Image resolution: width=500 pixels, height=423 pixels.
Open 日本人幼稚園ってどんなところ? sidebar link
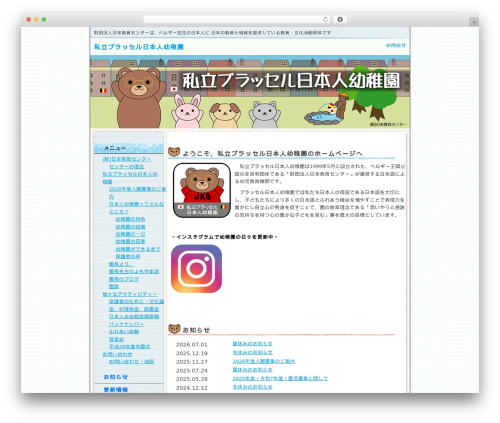coord(136,208)
